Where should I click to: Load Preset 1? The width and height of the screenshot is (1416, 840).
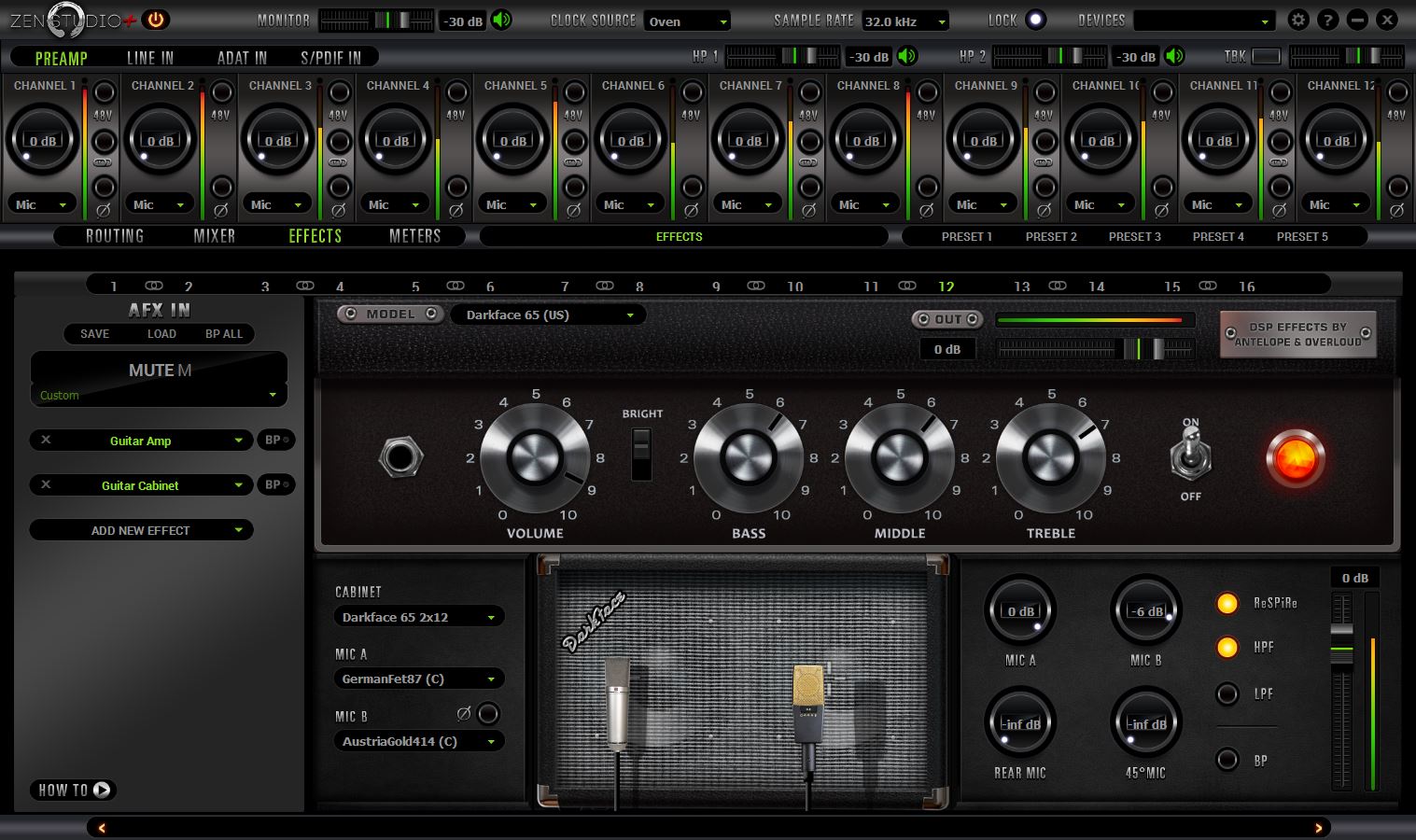967,236
